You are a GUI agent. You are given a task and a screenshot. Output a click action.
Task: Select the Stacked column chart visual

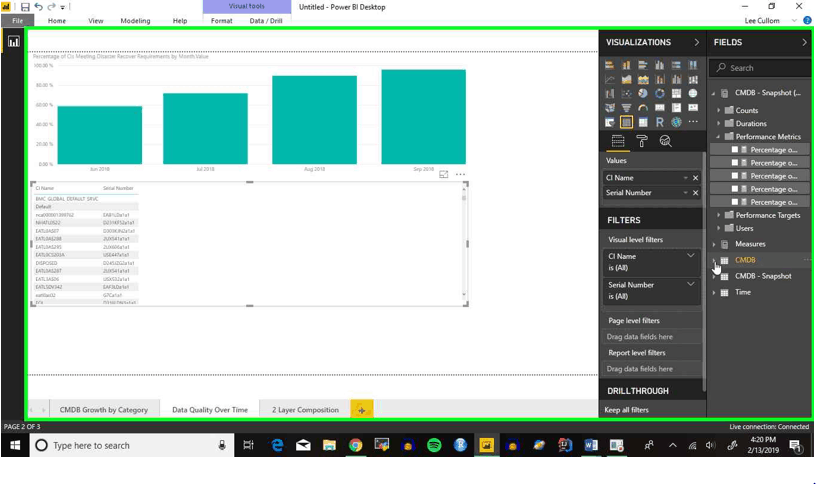626,65
